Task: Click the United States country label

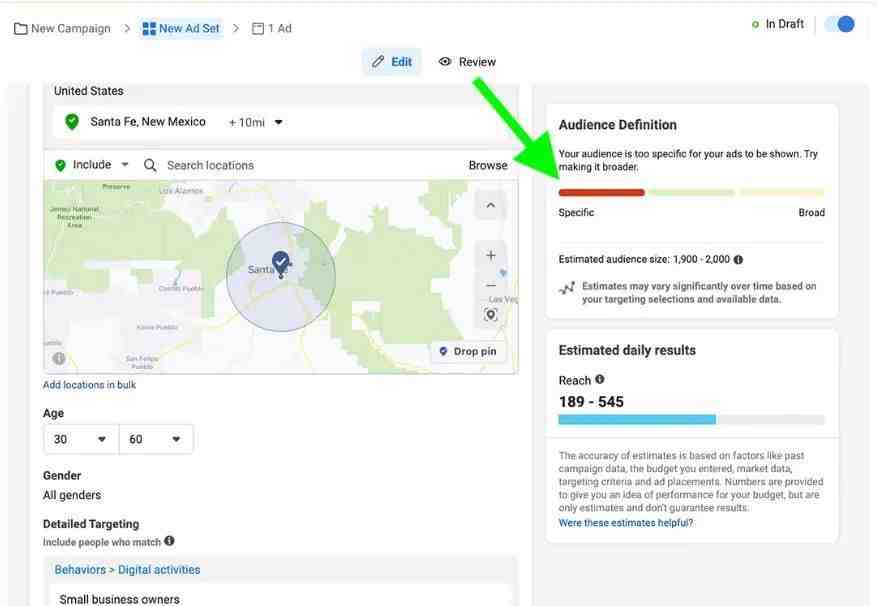Action: coord(88,91)
